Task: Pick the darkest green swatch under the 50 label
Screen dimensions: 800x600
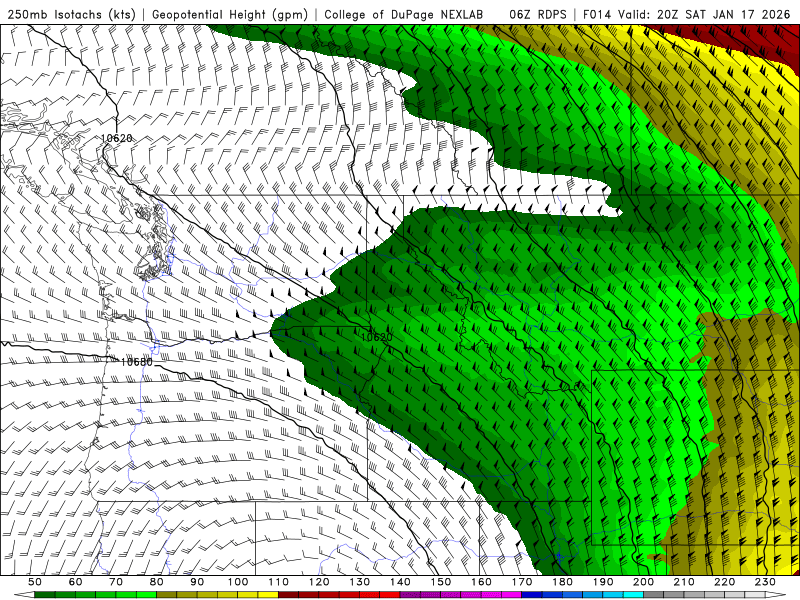Action: 45,595
